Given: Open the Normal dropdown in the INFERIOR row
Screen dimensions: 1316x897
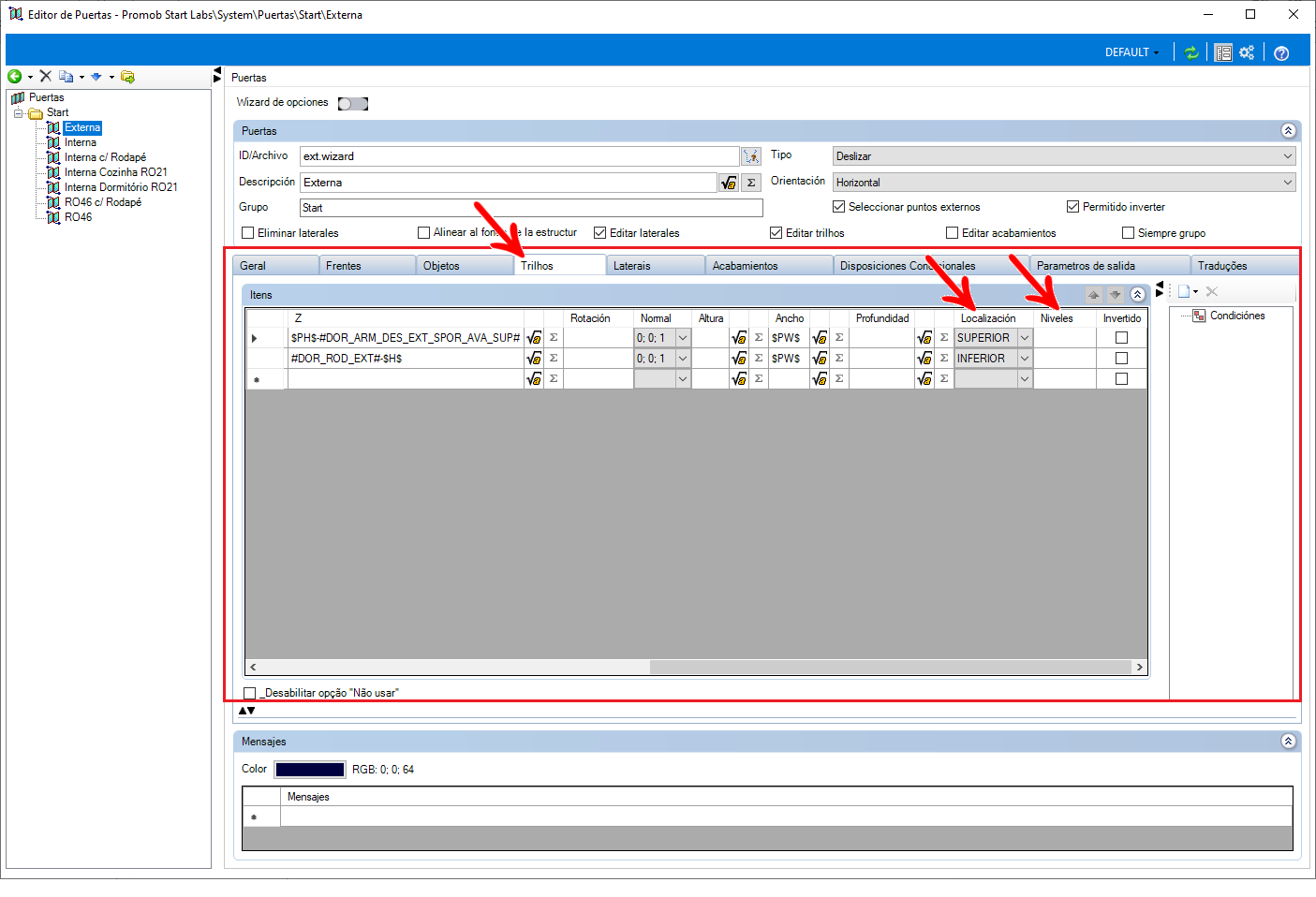Looking at the screenshot, I should coord(662,359).
